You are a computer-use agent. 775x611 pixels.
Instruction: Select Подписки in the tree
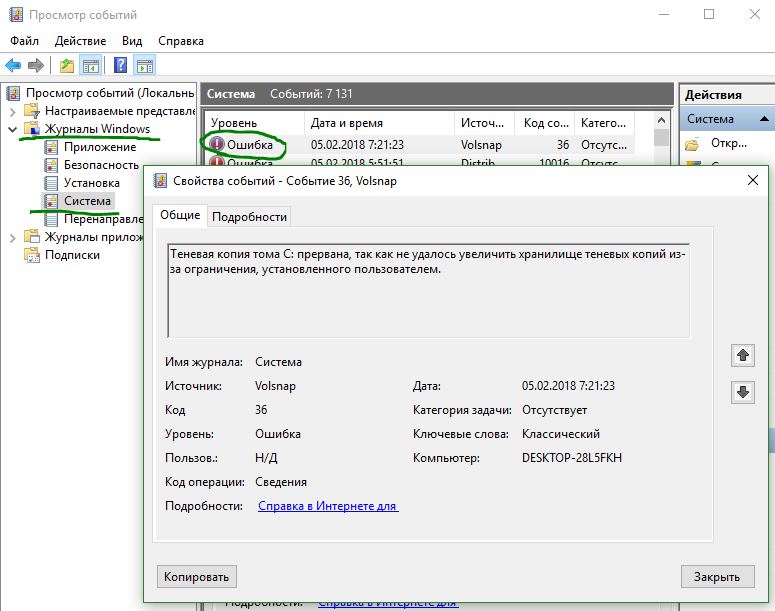[x=72, y=255]
